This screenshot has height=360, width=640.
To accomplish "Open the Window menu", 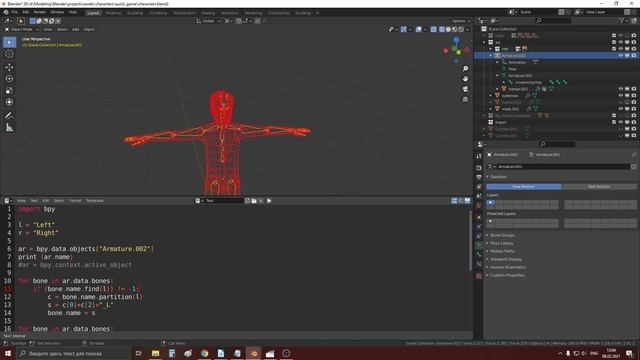I will coord(57,13).
